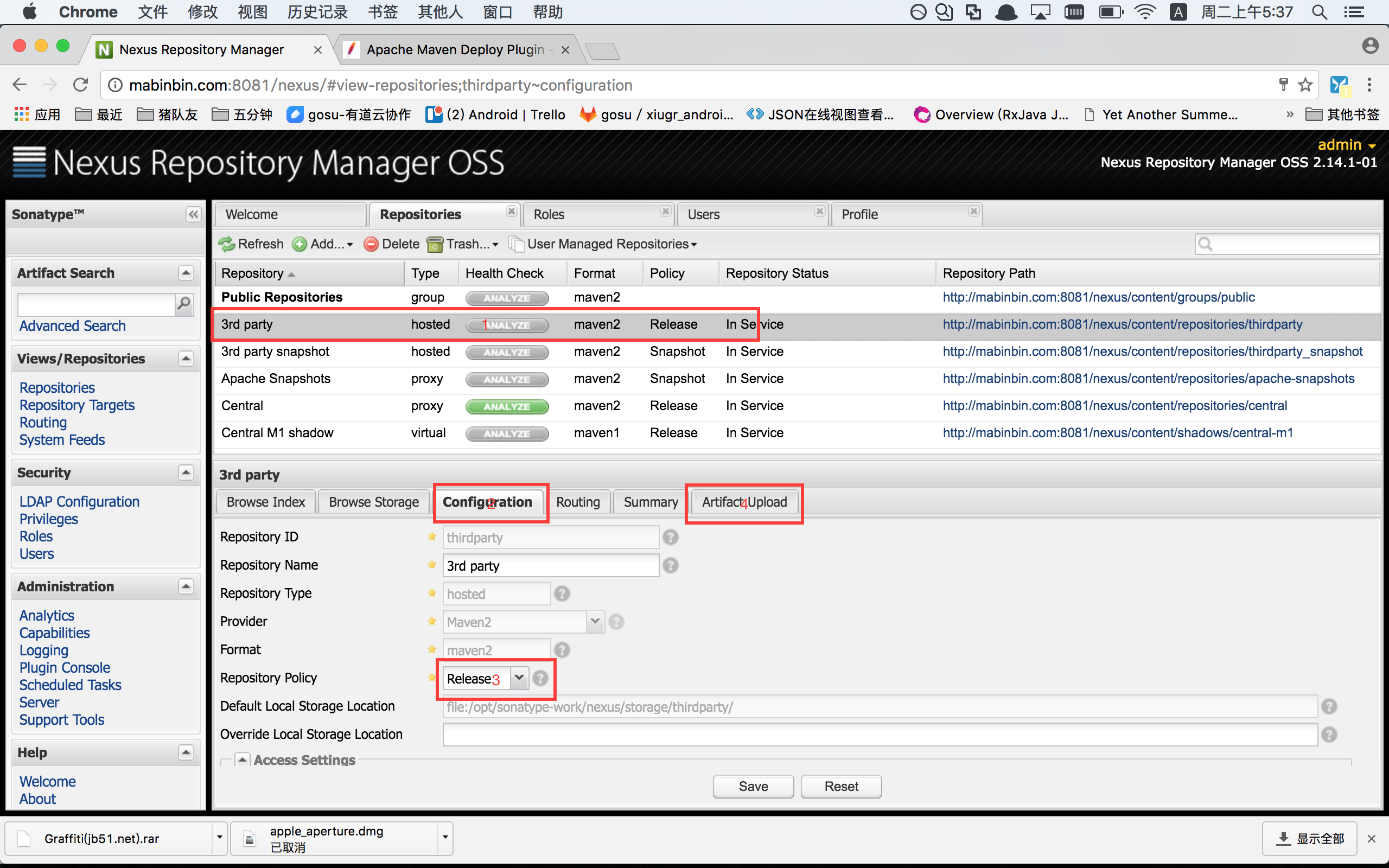The width and height of the screenshot is (1389, 868).
Task: Open the Trash... dropdown menu
Action: click(463, 244)
